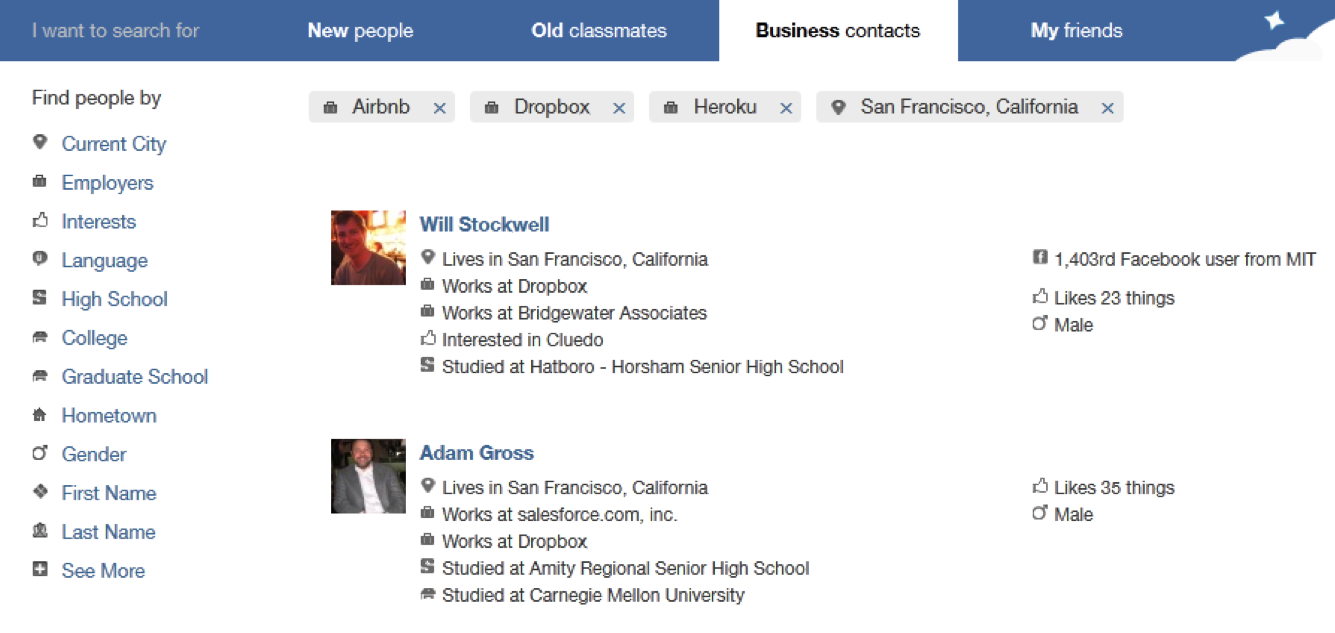1335x633 pixels.
Task: Click Will Stockwell's profile photo
Action: point(368,247)
